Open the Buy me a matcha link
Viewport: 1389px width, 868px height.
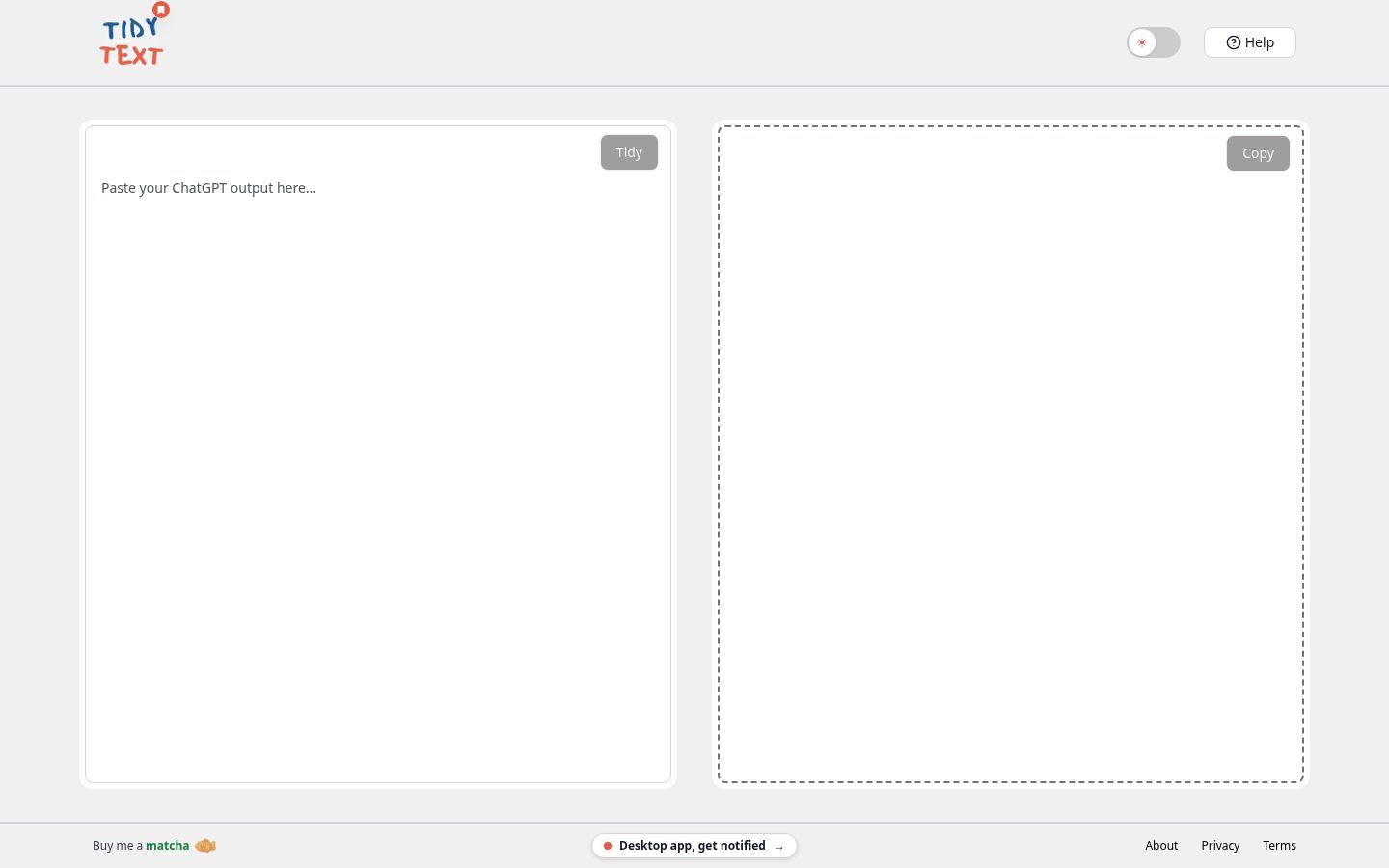pos(154,846)
